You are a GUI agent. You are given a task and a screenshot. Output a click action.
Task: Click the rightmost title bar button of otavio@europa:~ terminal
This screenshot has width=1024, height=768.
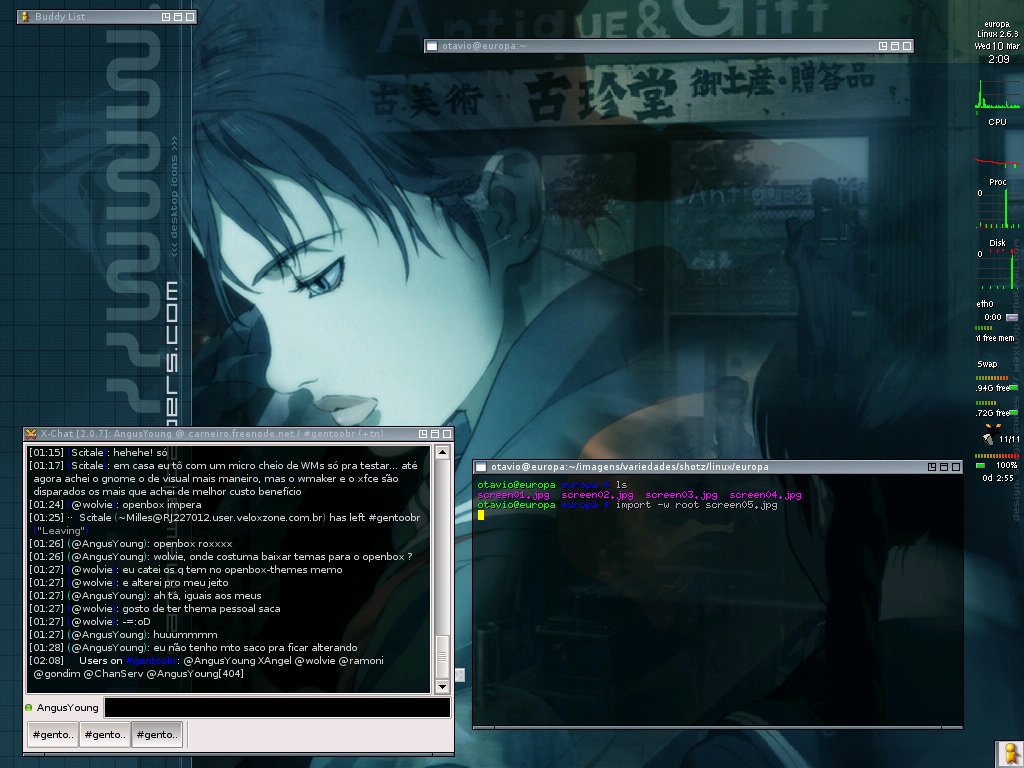tap(906, 46)
